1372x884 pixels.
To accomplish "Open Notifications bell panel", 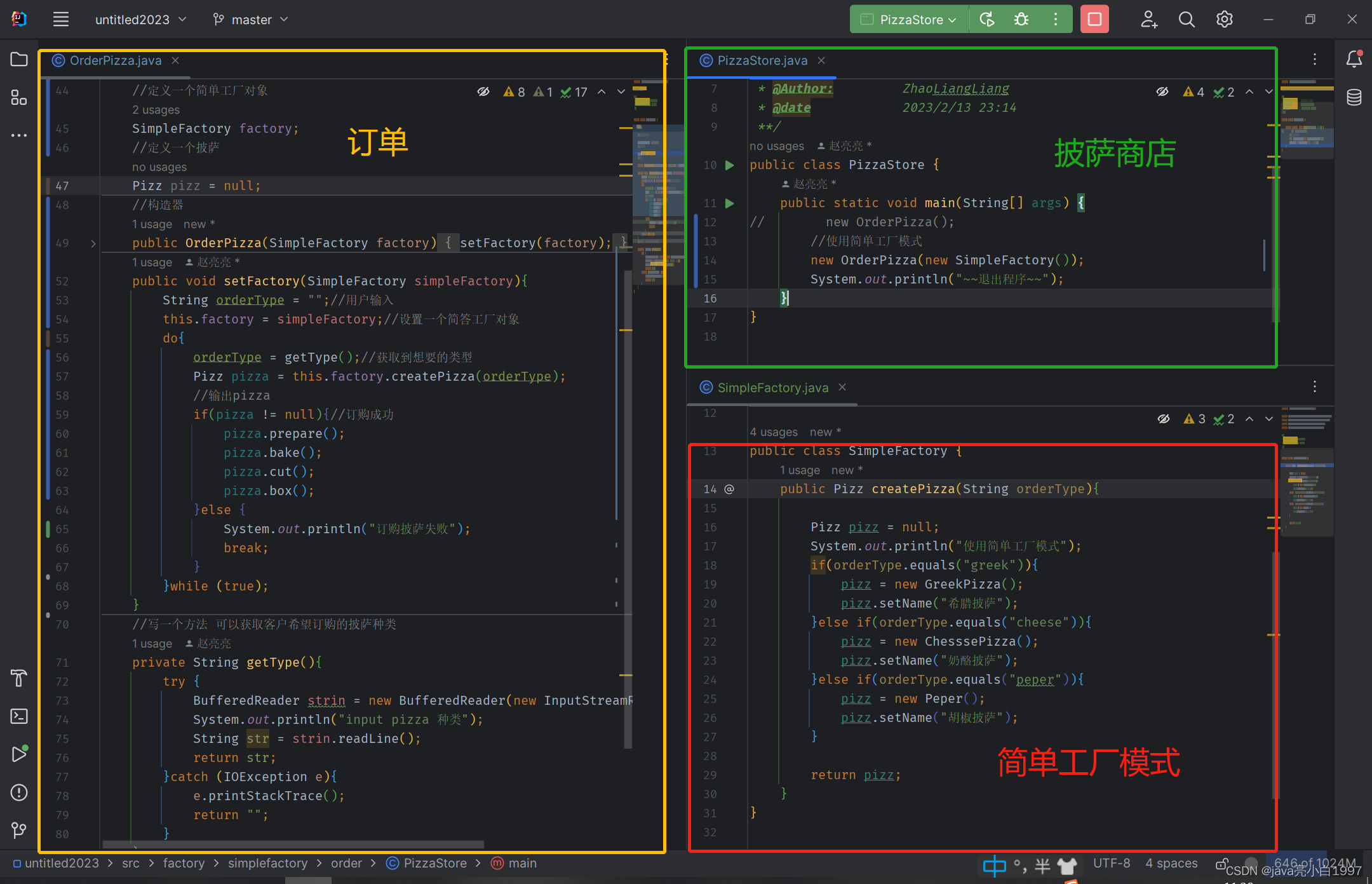I will click(1354, 59).
